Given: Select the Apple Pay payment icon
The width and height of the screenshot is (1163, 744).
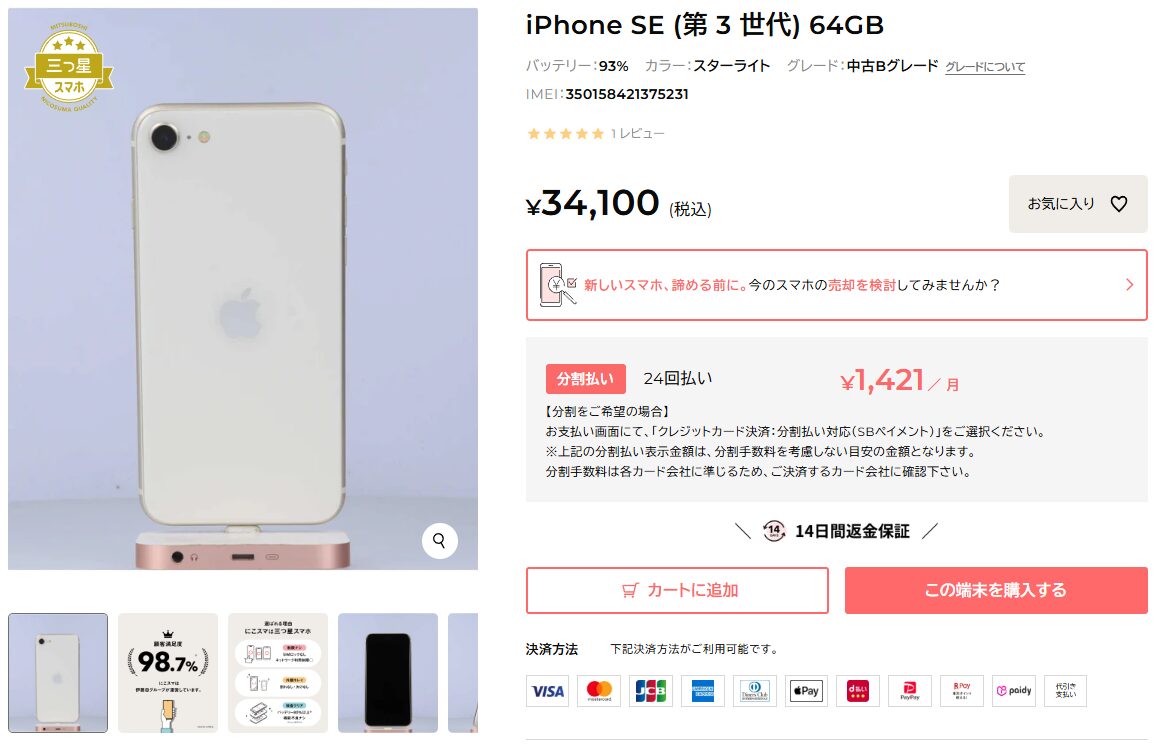Looking at the screenshot, I should pos(806,691).
